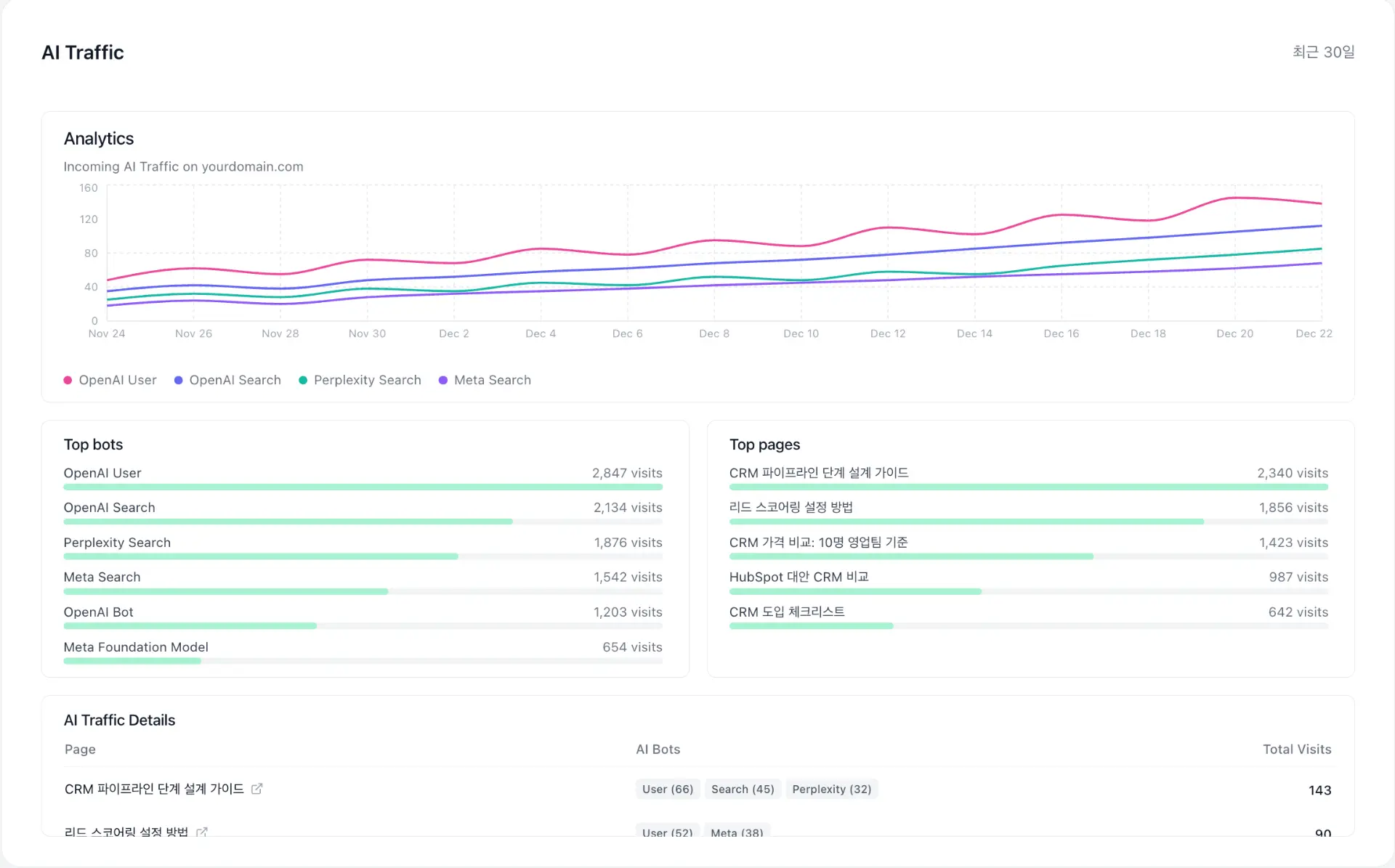
Task: Toggle OpenAI User legend dot
Action: (x=68, y=380)
